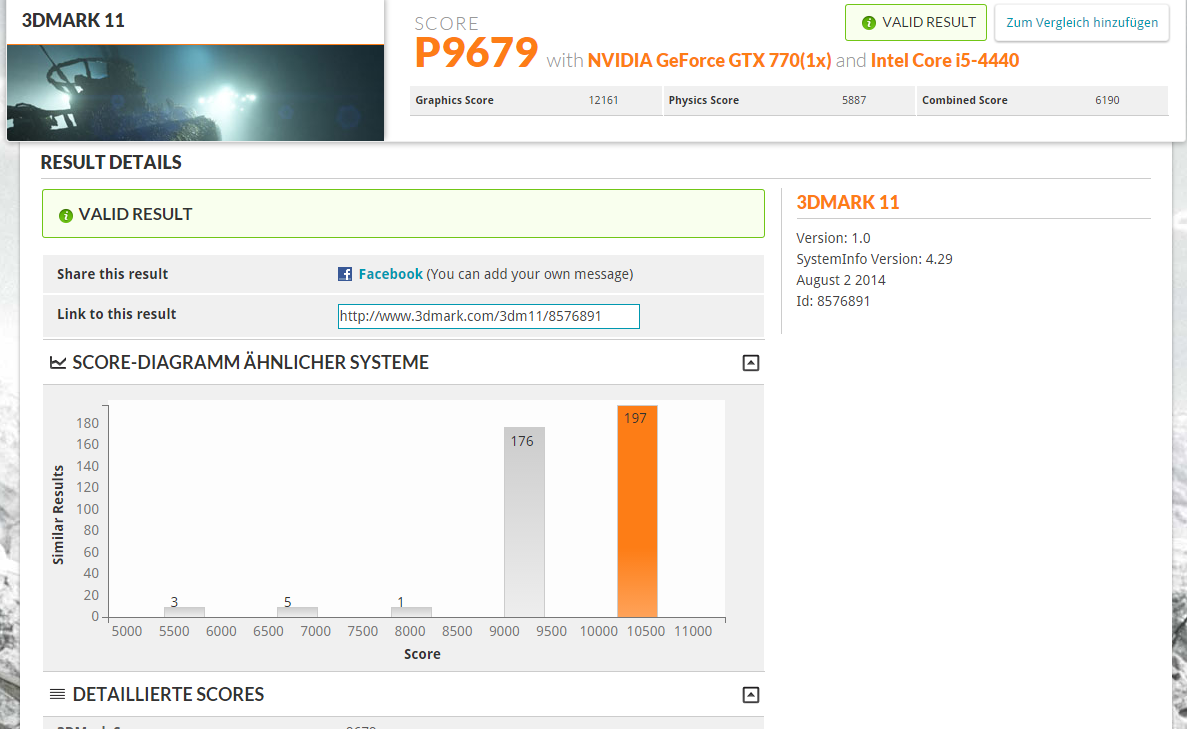Open the Intel Core i5-4440 link
This screenshot has width=1187, height=729.
coord(945,61)
